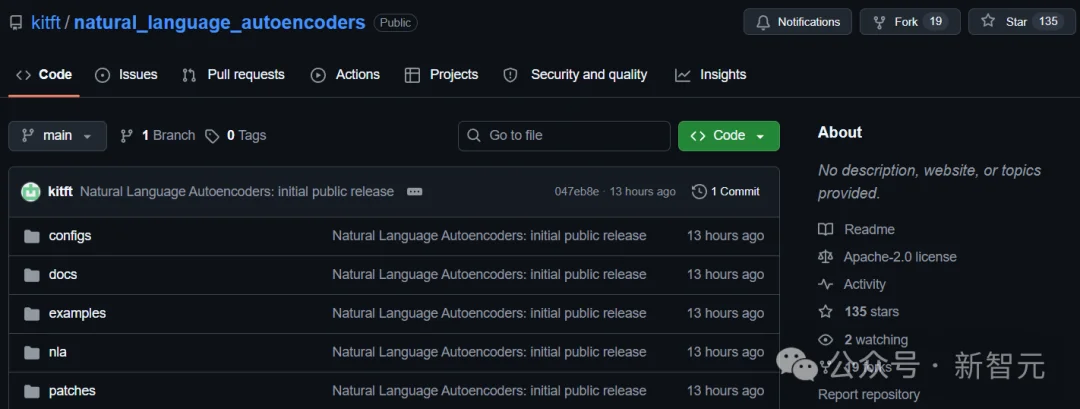Open the Security and quality tab
Viewport: 1080px width, 409px height.
[x=575, y=74]
